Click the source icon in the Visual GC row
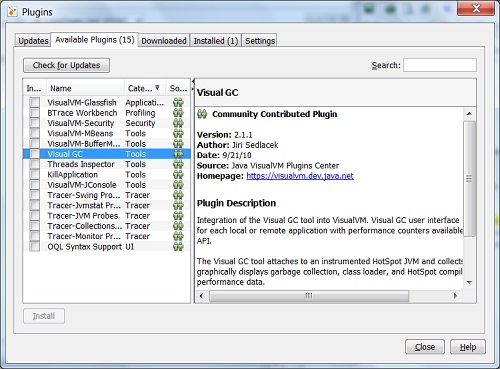This screenshot has height=369, width=500. 178,154
